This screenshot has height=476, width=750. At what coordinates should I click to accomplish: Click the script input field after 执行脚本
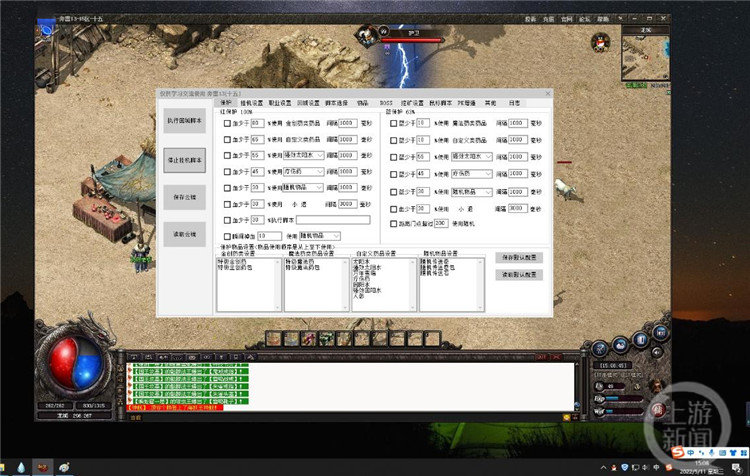[332, 219]
